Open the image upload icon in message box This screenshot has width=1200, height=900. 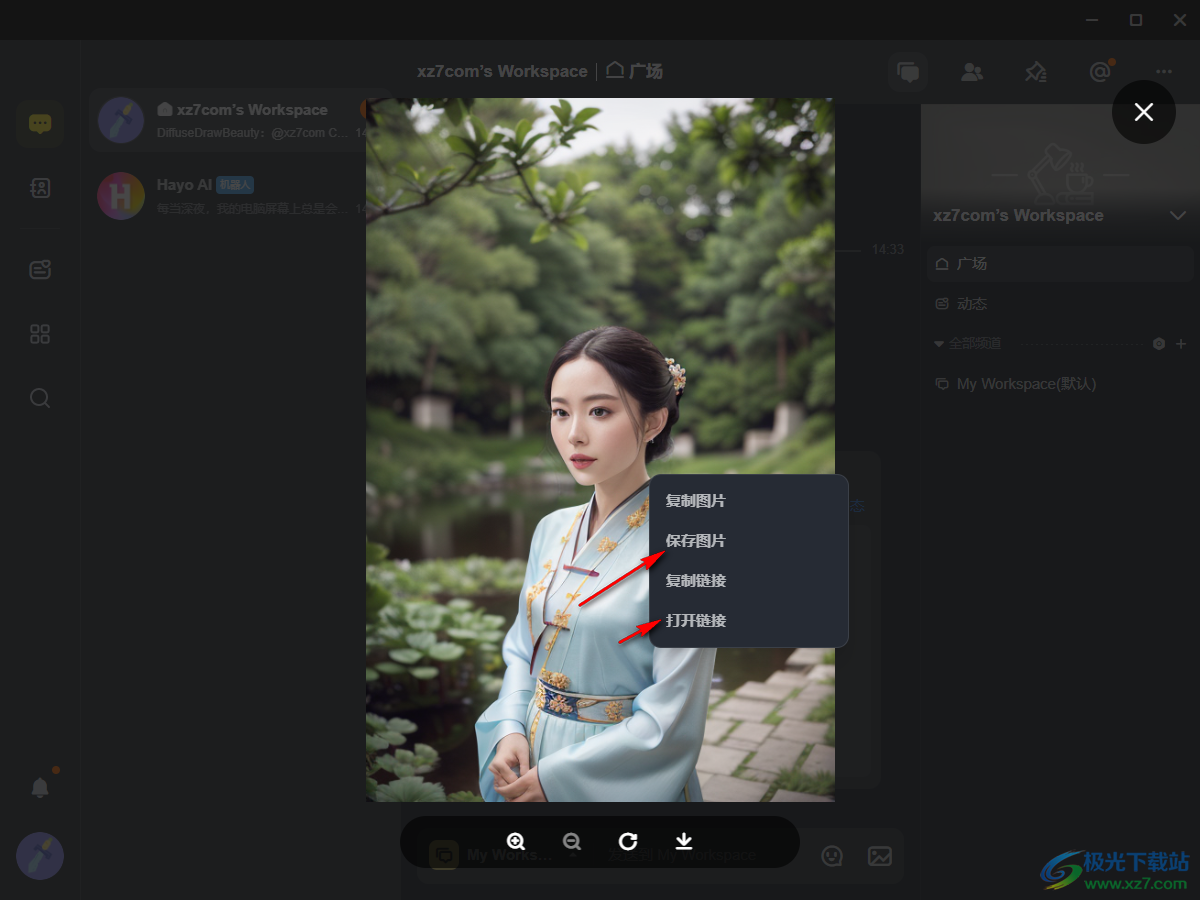880,856
